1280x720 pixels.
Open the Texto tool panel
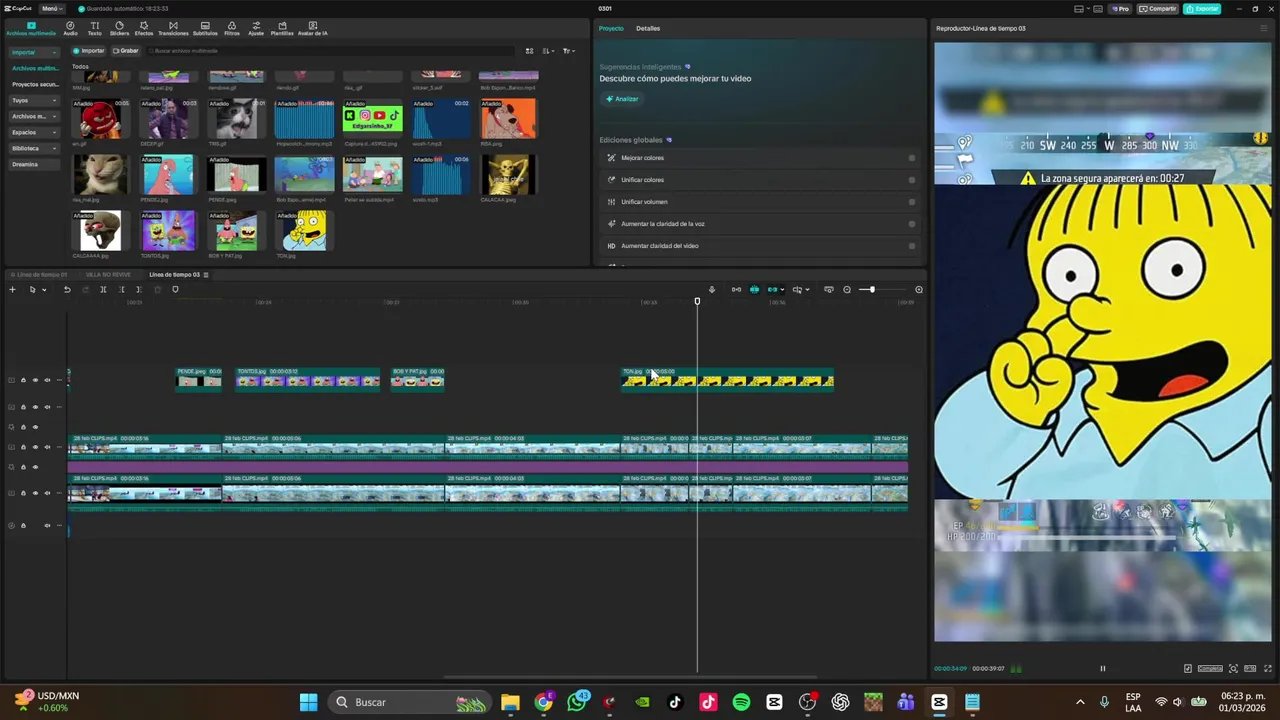94,28
